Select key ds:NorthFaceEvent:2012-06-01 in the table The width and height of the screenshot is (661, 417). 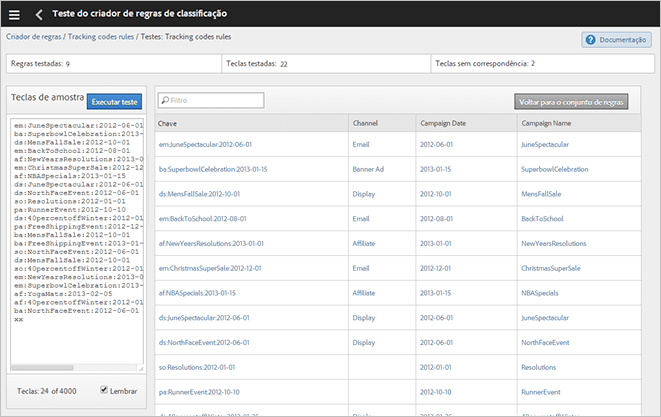204,342
